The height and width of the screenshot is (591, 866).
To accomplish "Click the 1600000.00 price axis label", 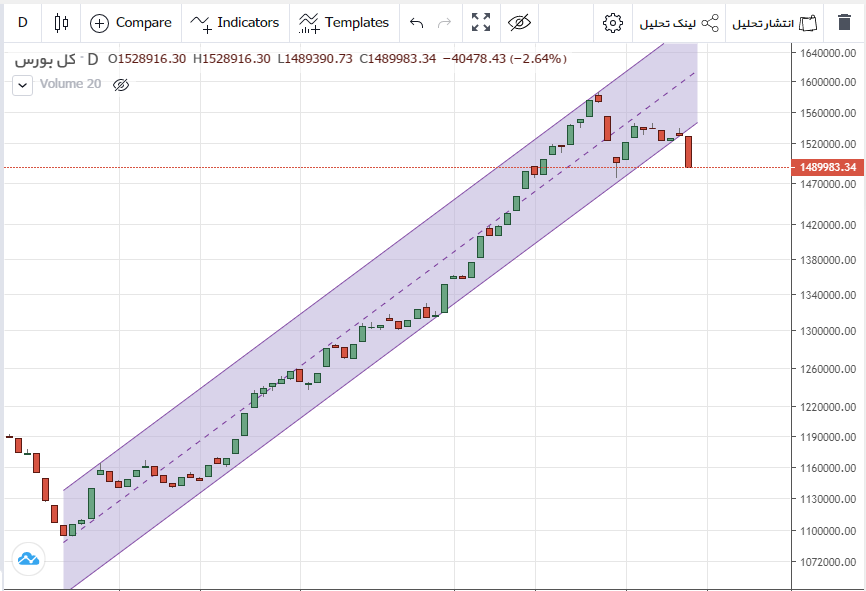I will 828,82.
